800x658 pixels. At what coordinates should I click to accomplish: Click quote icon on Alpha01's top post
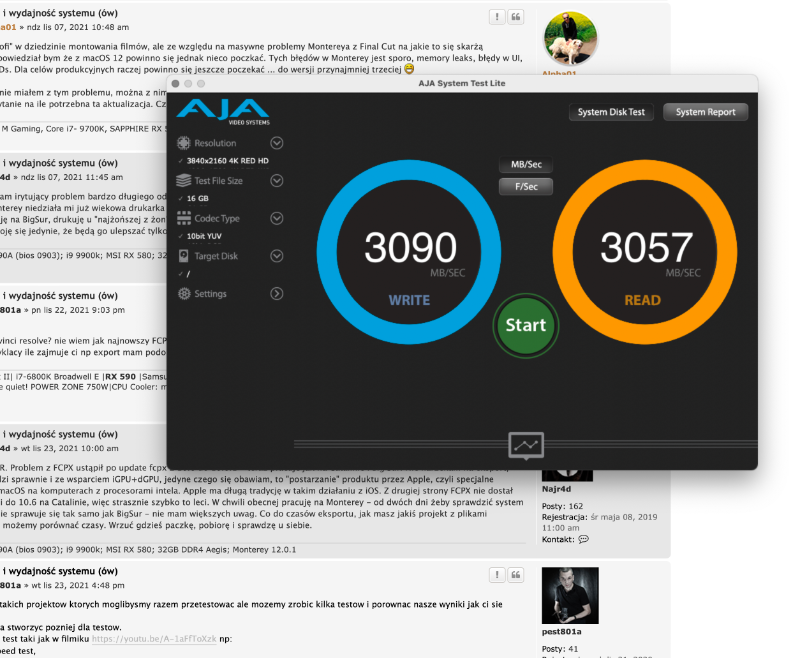[516, 17]
